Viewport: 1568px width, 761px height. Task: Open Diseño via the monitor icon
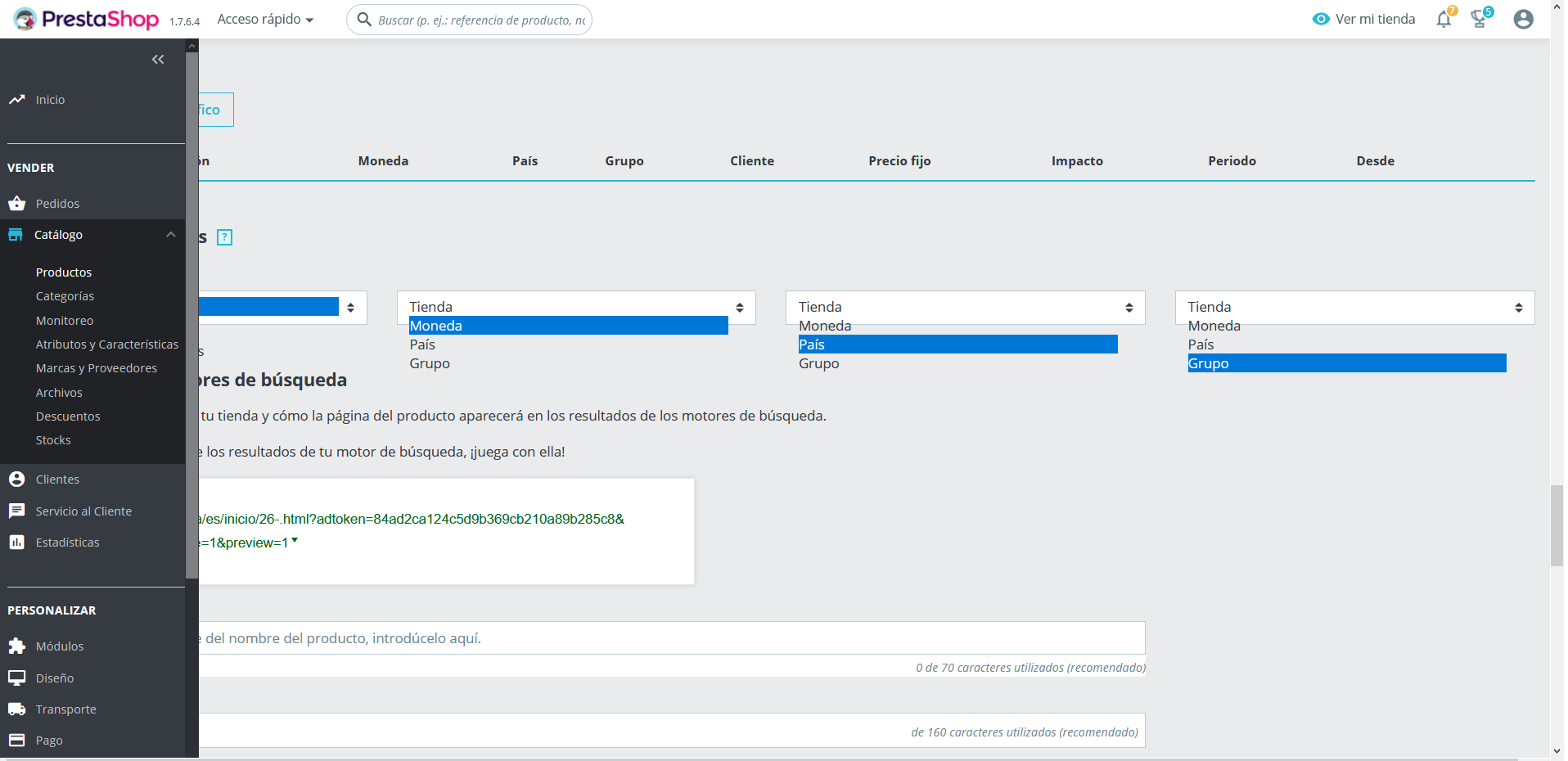(16, 678)
